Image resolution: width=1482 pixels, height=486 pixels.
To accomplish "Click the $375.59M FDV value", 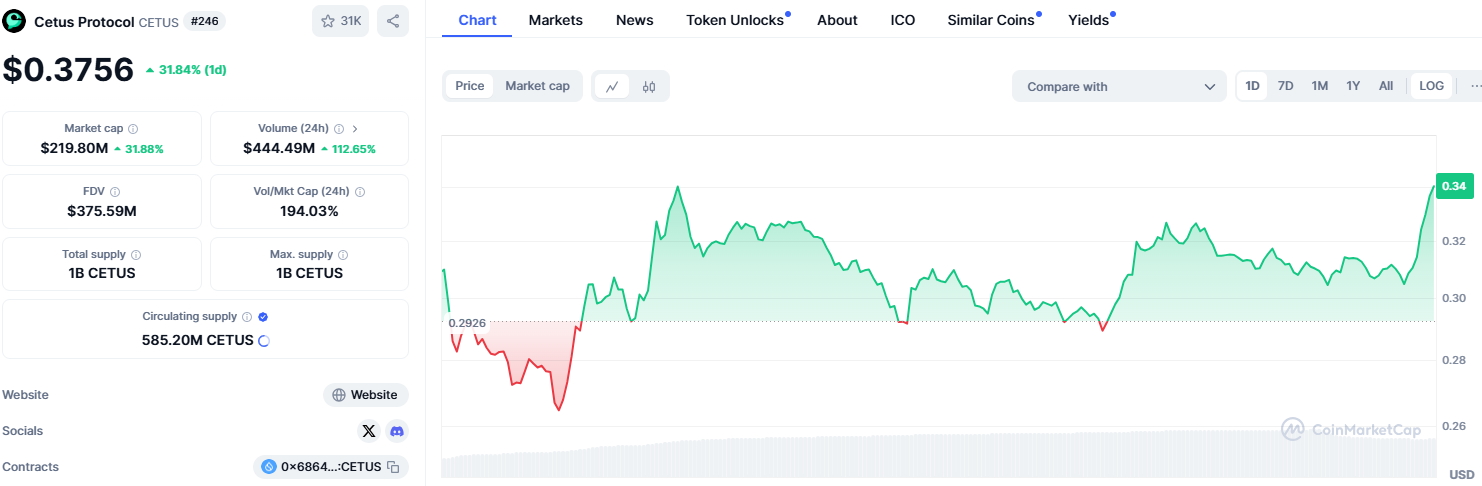I will tap(102, 211).
